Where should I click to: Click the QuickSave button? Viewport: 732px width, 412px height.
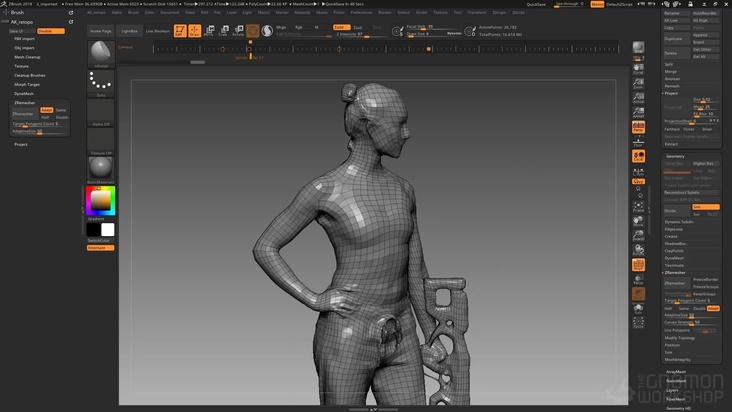[536, 4]
